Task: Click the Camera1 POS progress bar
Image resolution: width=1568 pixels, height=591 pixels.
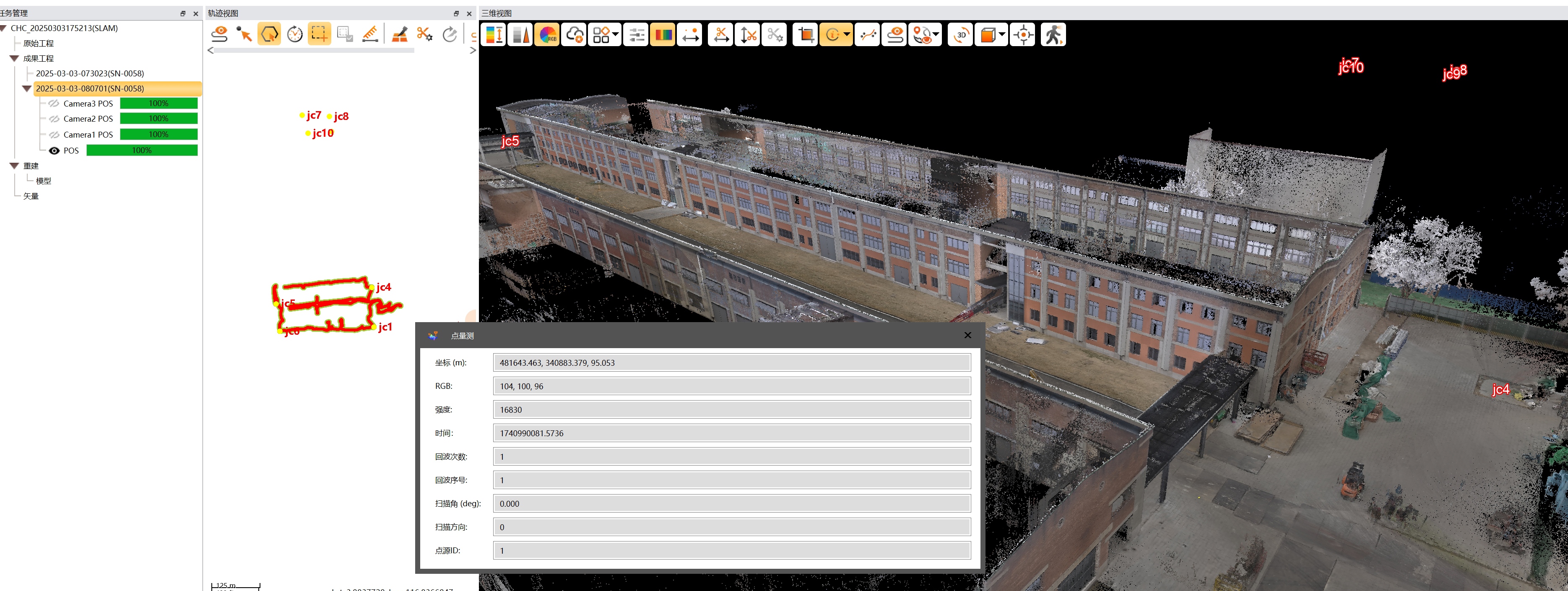Action: 159,135
